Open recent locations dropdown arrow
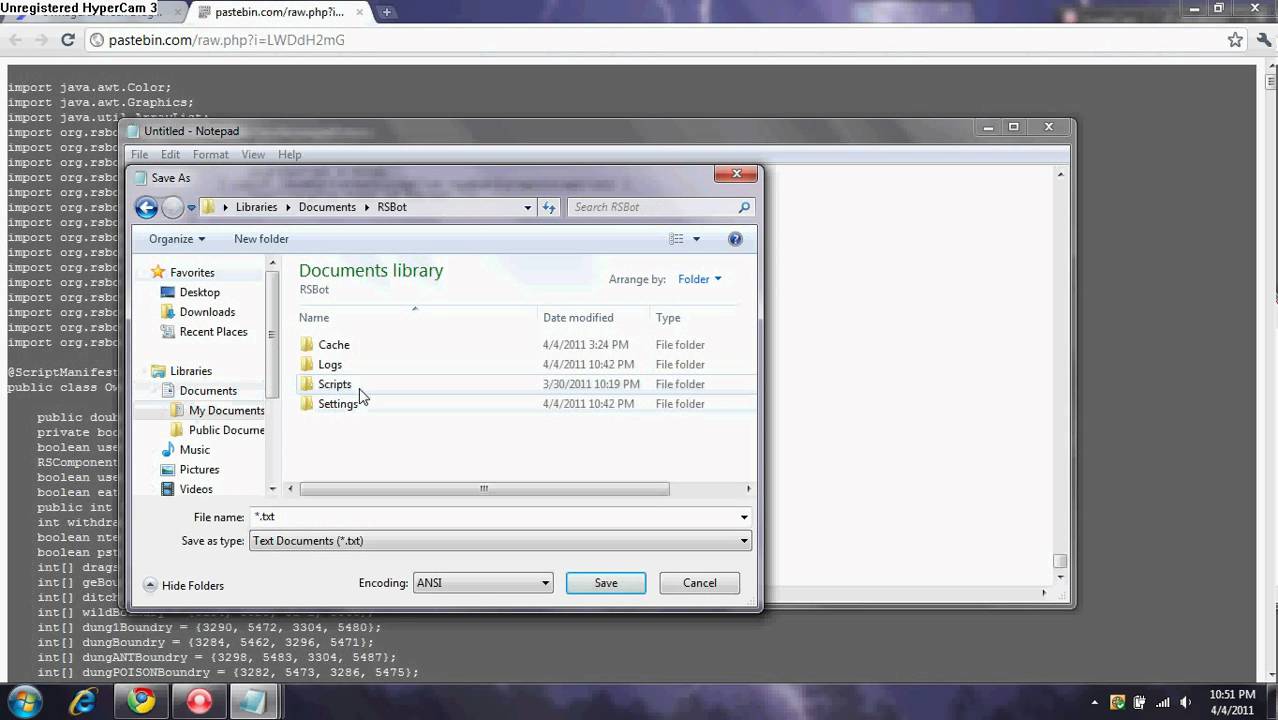The image size is (1278, 720). click(x=191, y=208)
